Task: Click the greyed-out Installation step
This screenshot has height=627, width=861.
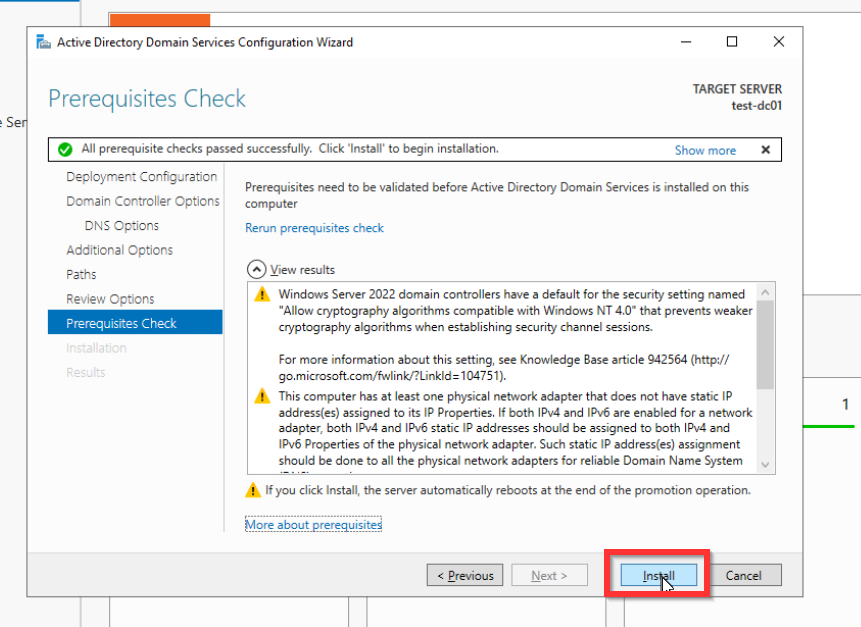Action: (x=96, y=348)
